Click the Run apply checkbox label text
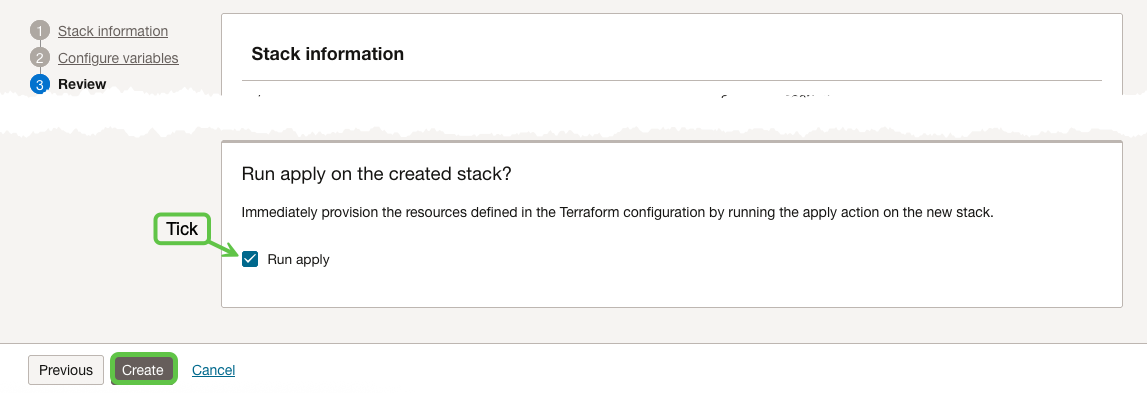This screenshot has height=393, width=1147. [x=298, y=259]
